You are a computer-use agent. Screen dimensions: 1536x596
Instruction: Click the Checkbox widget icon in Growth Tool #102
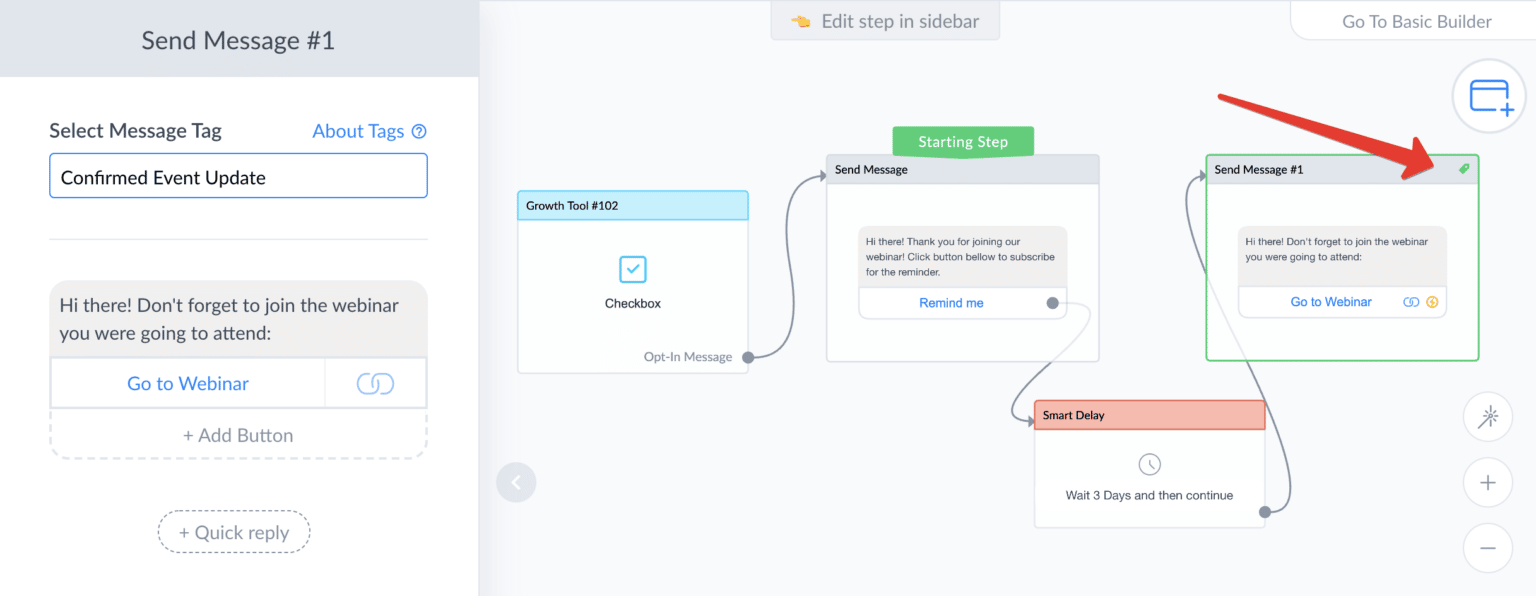632,269
